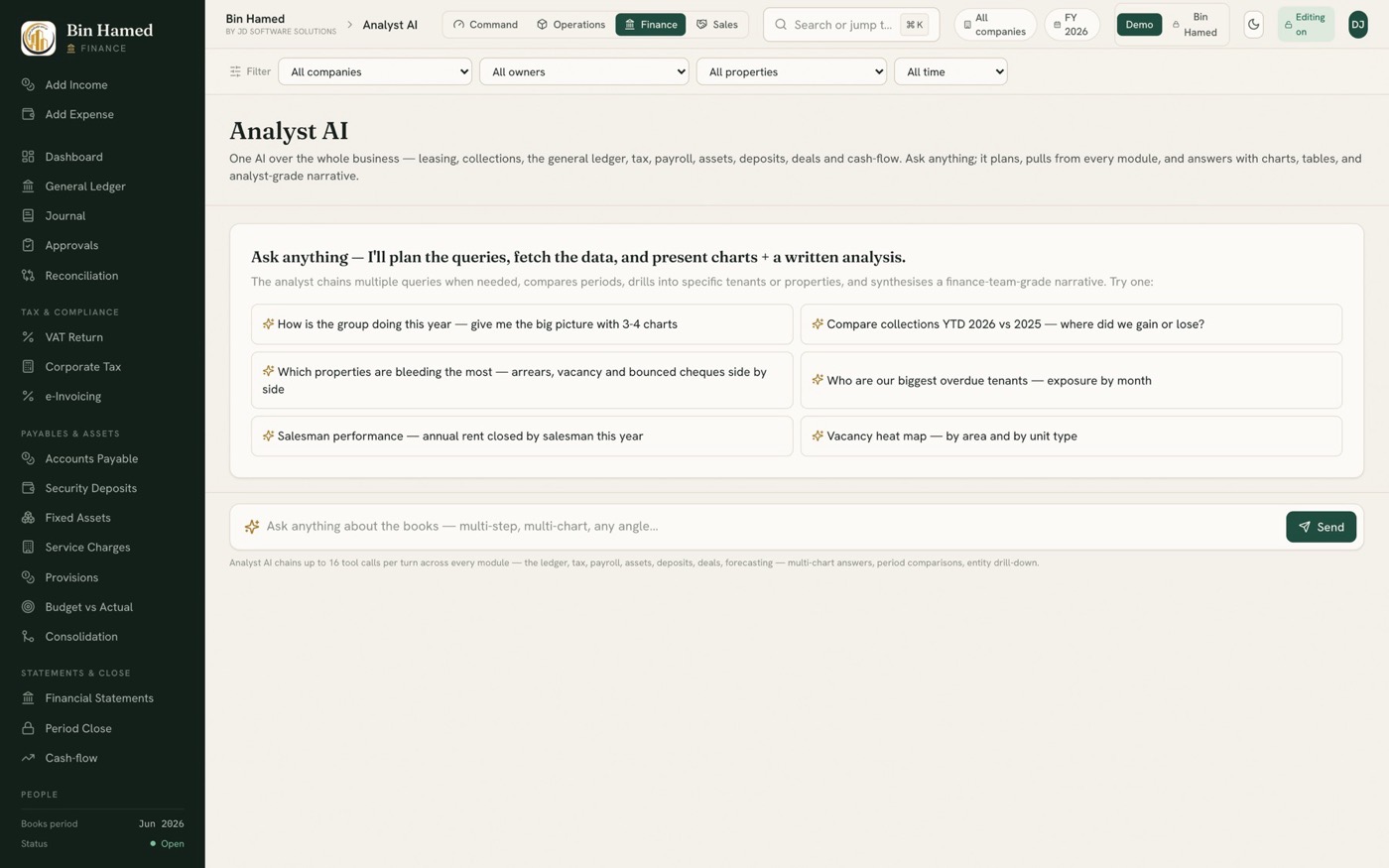The image size is (1389, 868).
Task: Click the Filter sliders icon
Action: tap(235, 71)
